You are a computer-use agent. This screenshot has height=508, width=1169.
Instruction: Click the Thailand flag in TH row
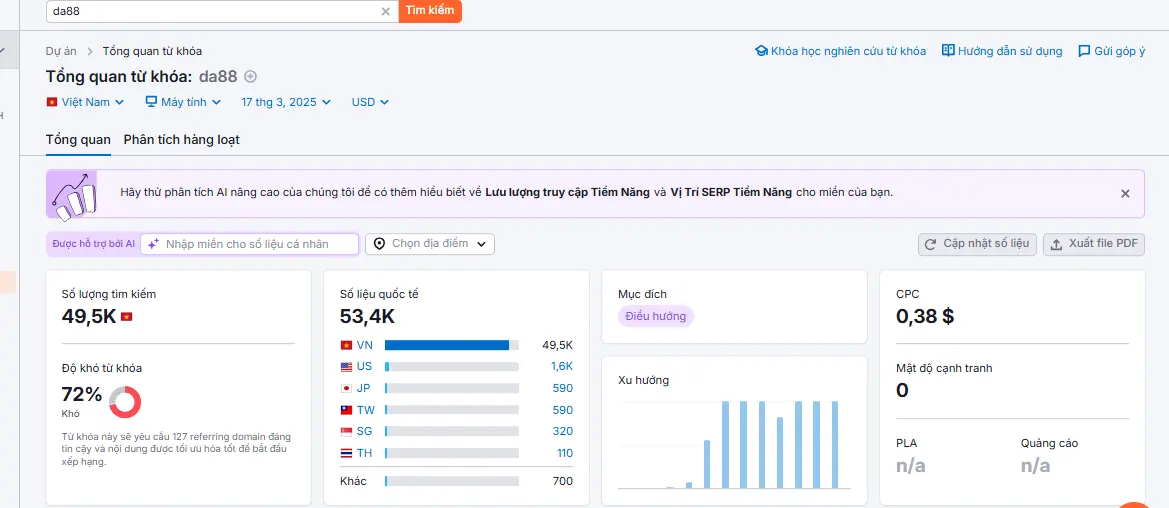tap(346, 453)
